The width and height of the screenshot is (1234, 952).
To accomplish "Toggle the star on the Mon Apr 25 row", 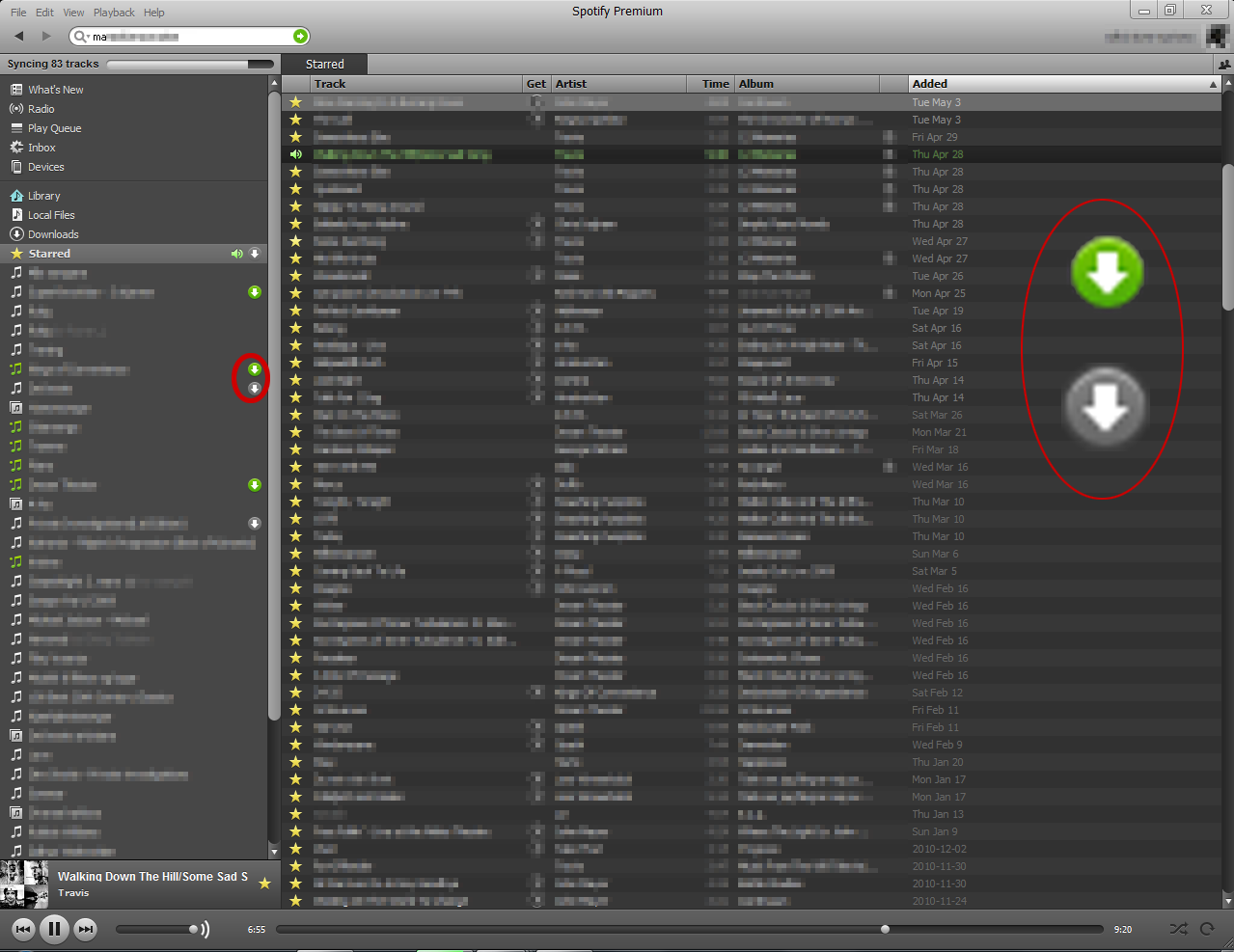I will pos(295,293).
